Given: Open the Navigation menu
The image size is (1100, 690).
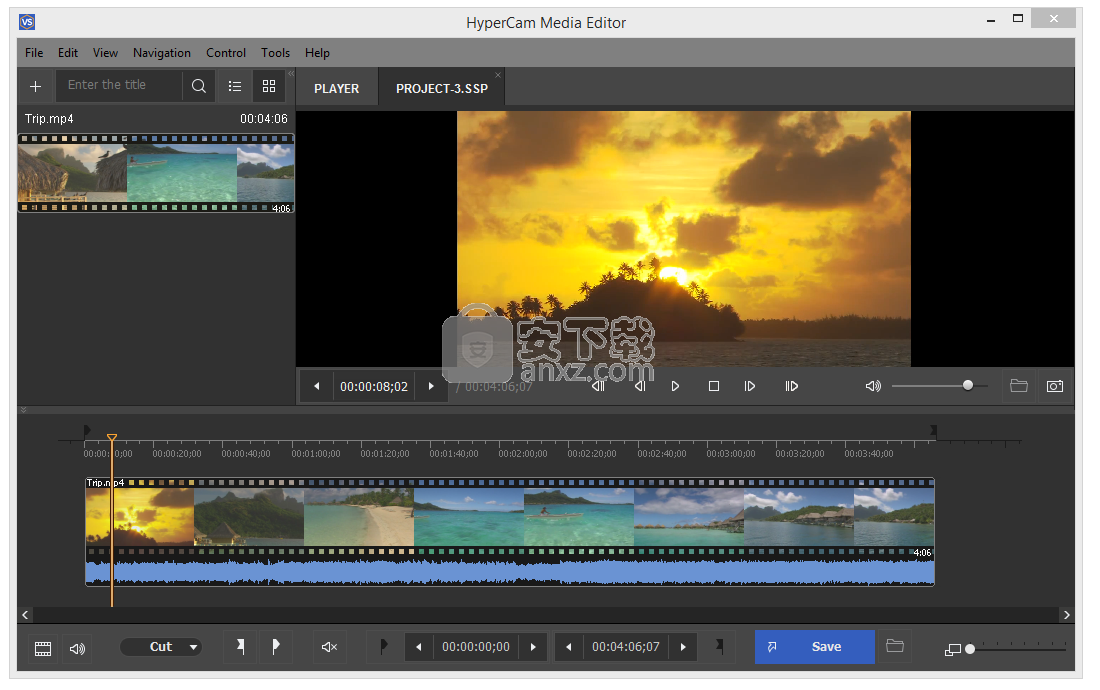Looking at the screenshot, I should [x=162, y=53].
